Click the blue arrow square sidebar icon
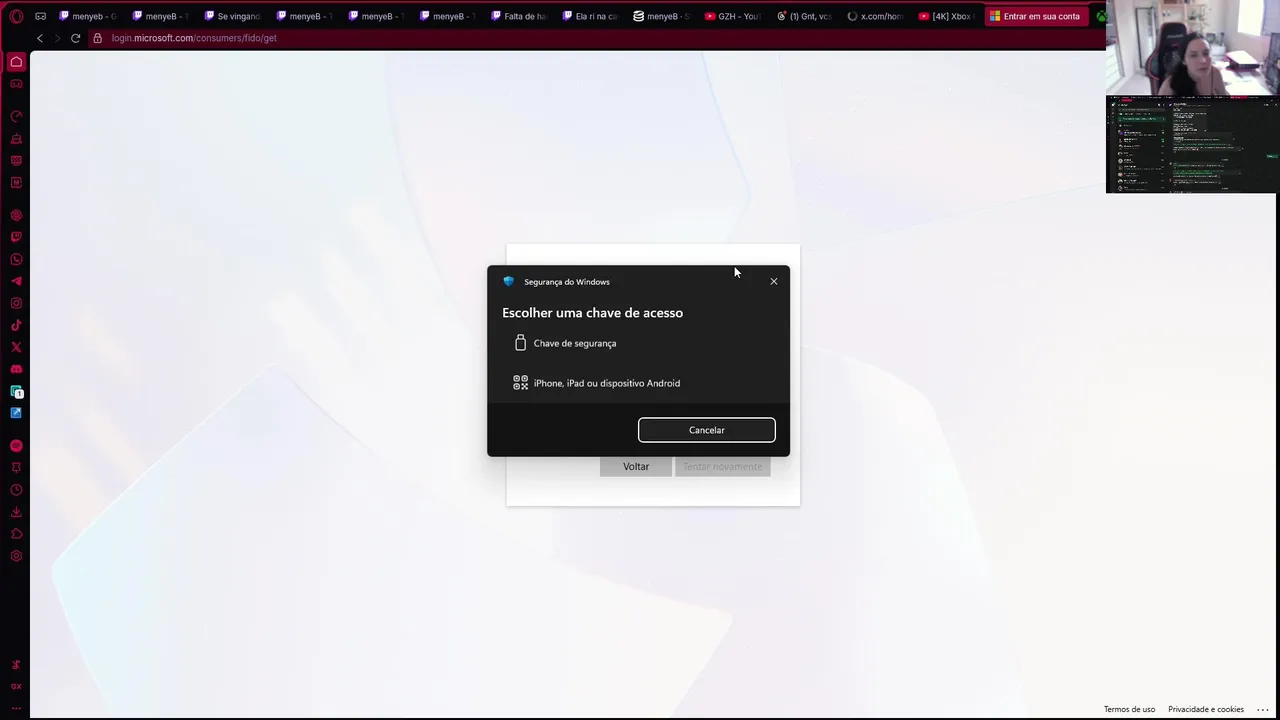Viewport: 1280px width, 720px height. 16,413
